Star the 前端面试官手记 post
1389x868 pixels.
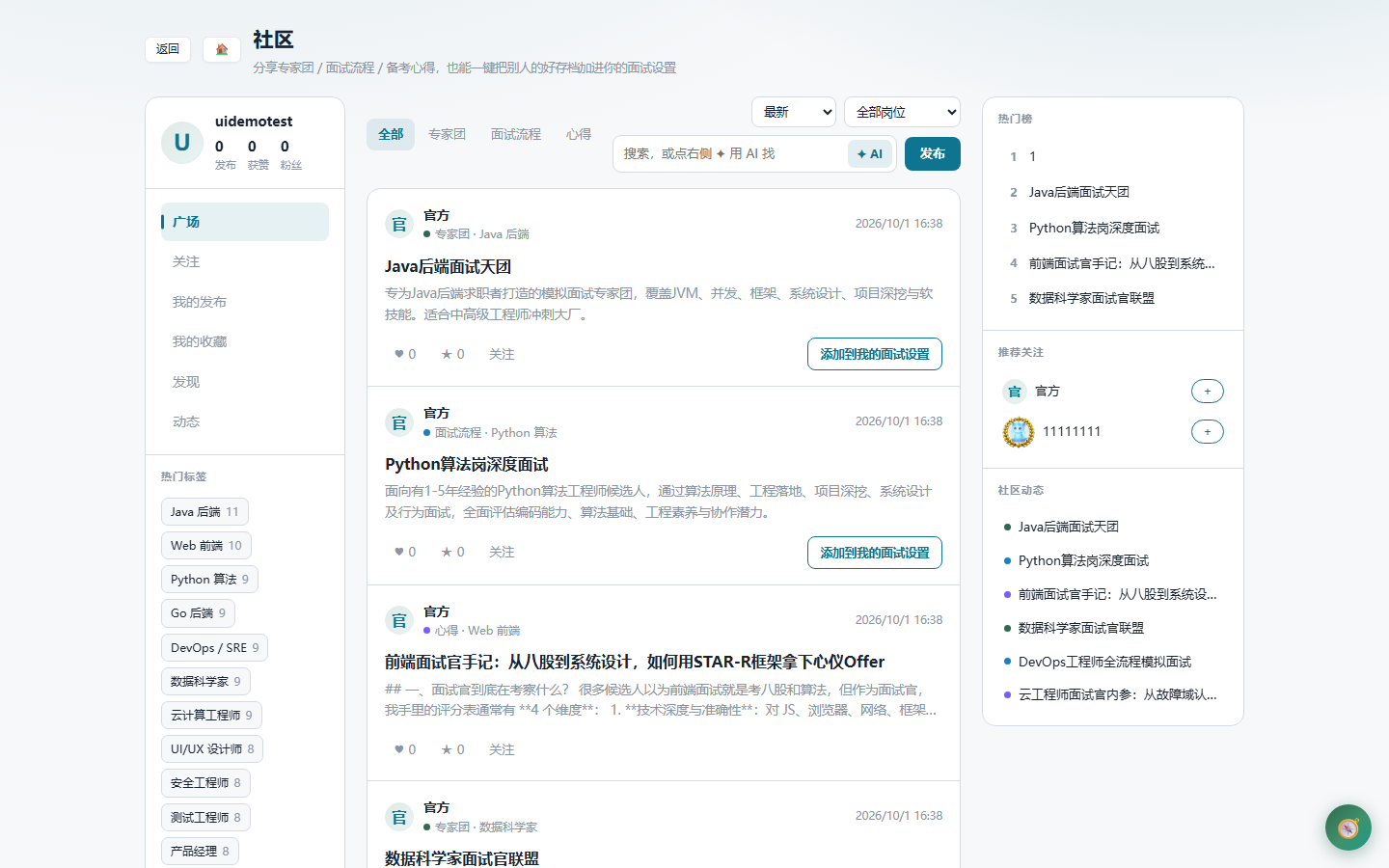tap(453, 749)
